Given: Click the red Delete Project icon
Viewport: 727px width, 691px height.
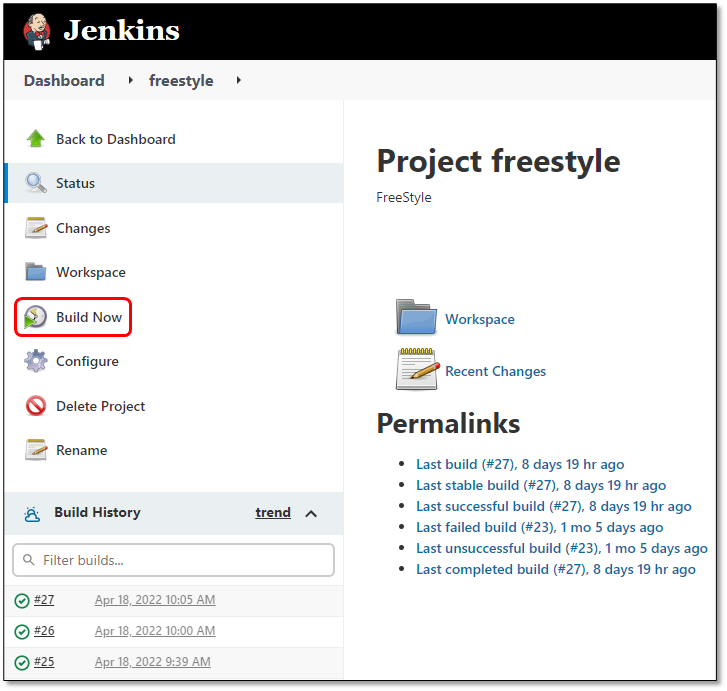Looking at the screenshot, I should click(x=36, y=406).
